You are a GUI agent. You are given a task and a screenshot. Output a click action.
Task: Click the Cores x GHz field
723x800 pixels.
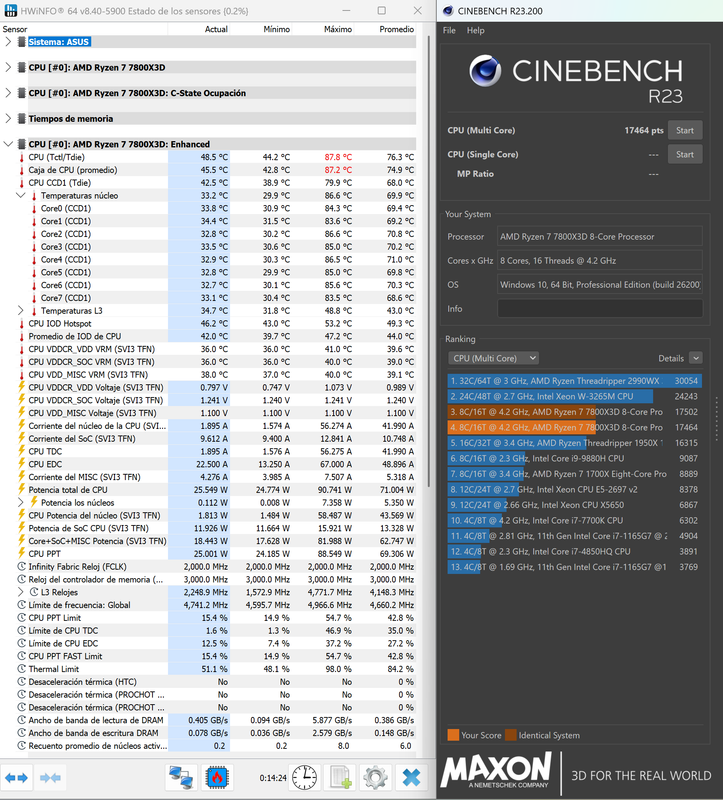600,261
